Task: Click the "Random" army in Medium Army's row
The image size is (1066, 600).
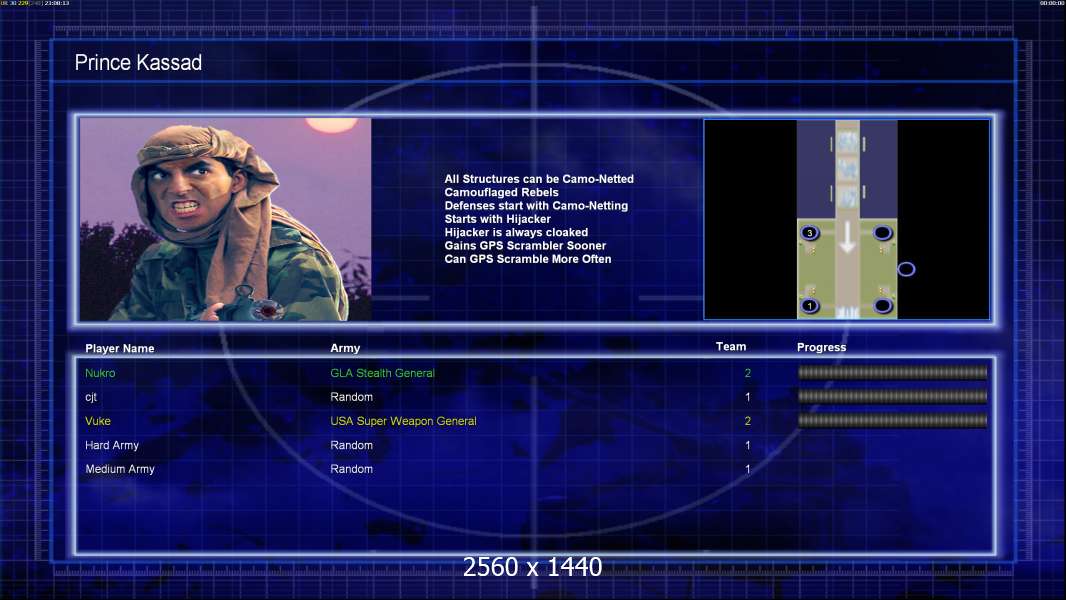Action: 351,469
